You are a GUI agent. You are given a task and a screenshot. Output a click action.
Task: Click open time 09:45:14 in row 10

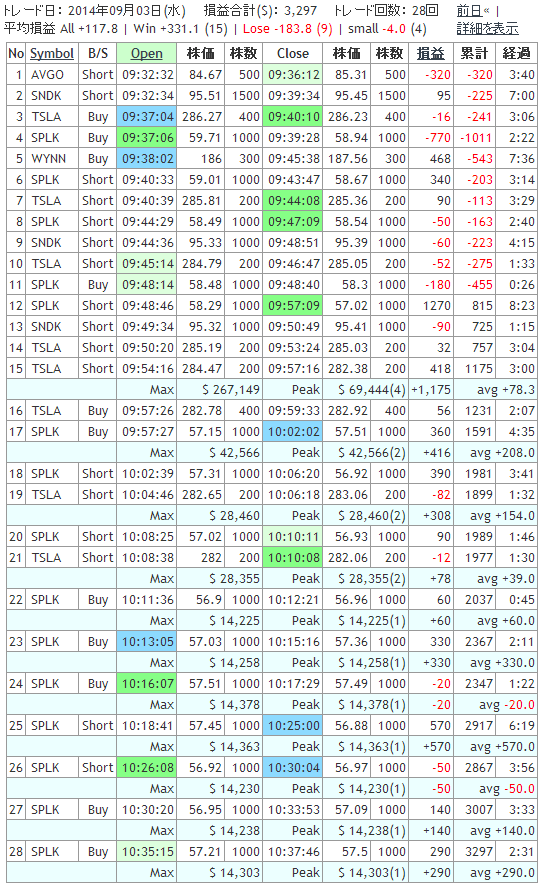point(146,264)
